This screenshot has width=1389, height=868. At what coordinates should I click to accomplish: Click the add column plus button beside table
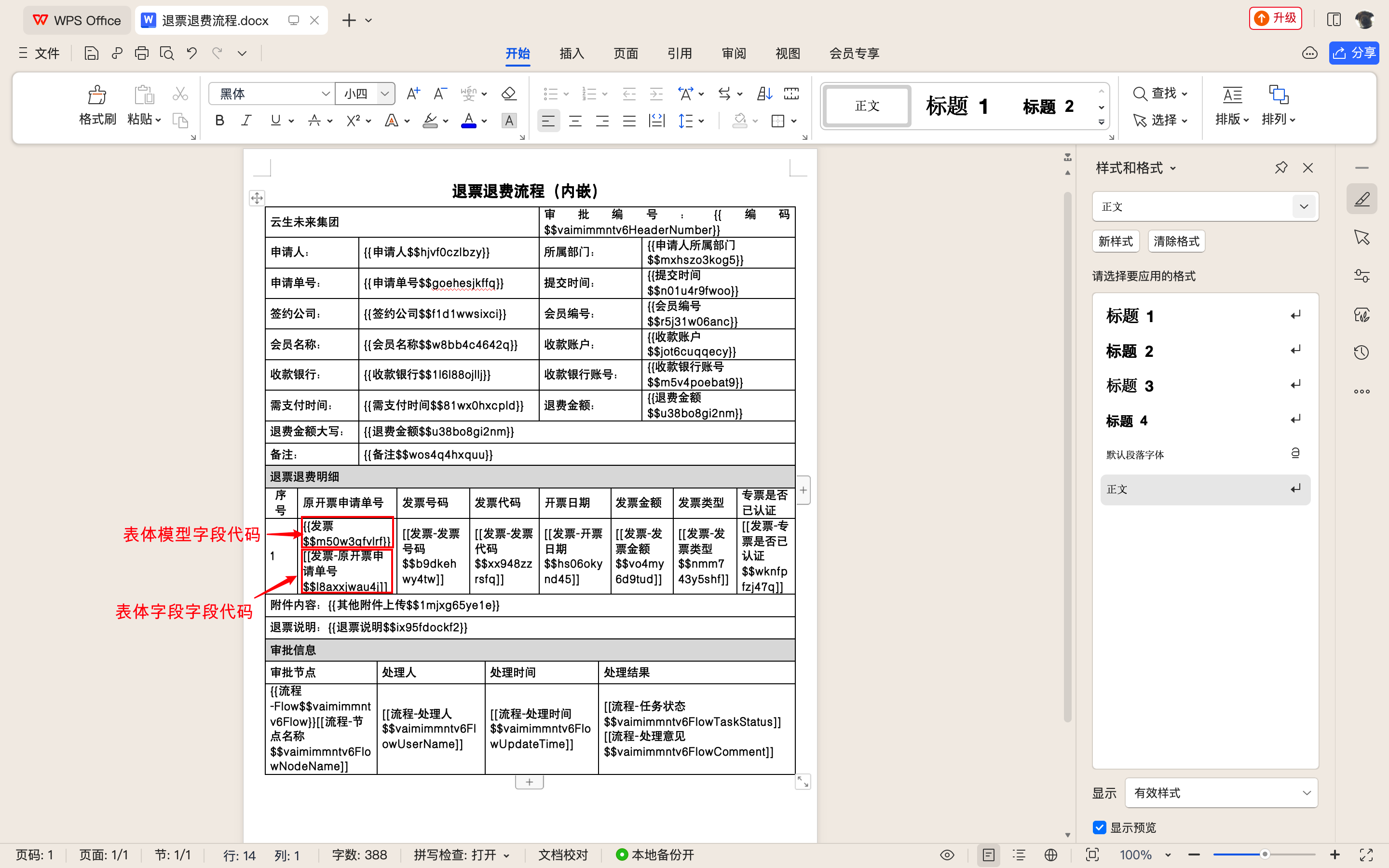[803, 490]
